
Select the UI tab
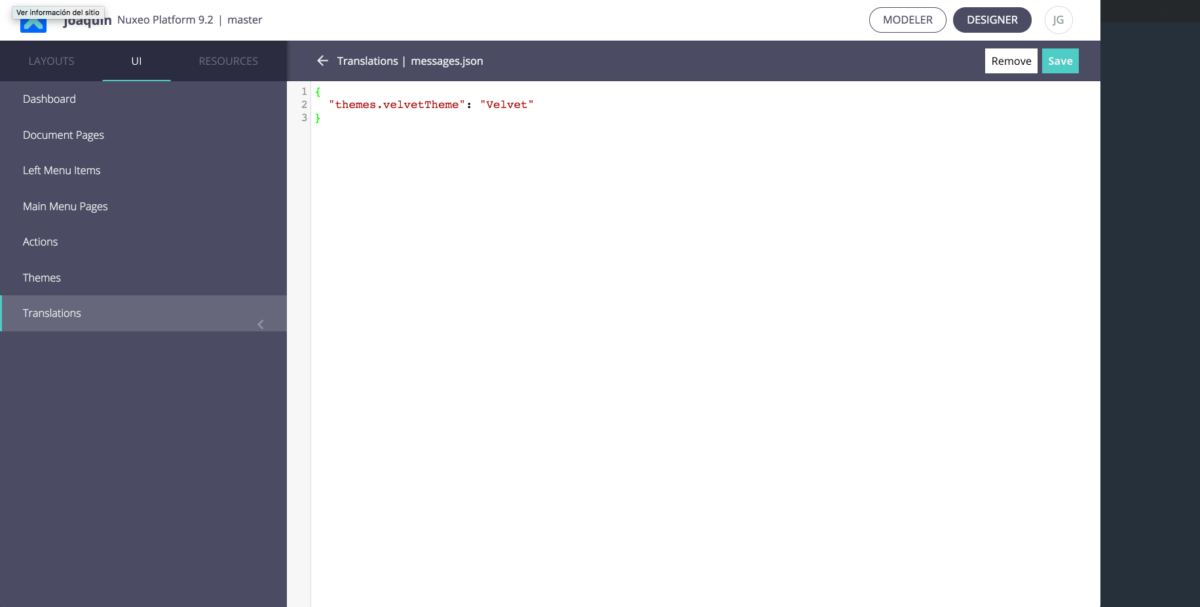tap(136, 61)
